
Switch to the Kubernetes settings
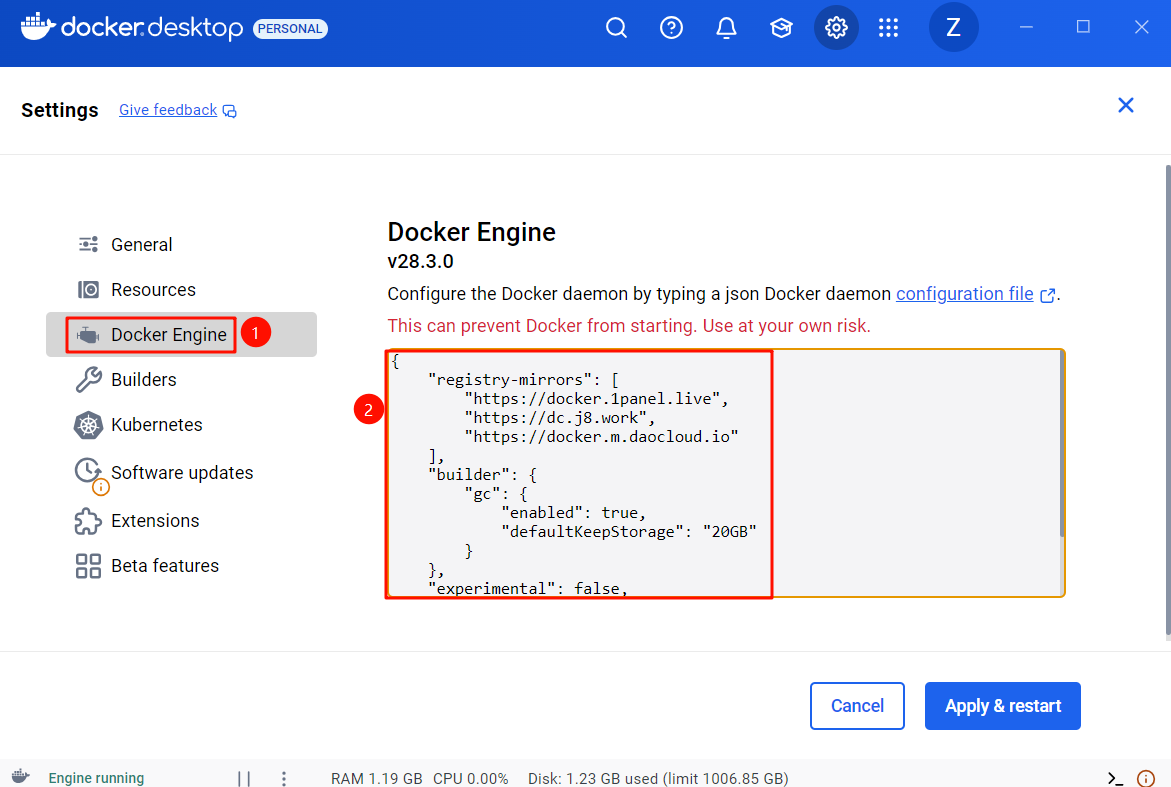pyautogui.click(x=156, y=425)
